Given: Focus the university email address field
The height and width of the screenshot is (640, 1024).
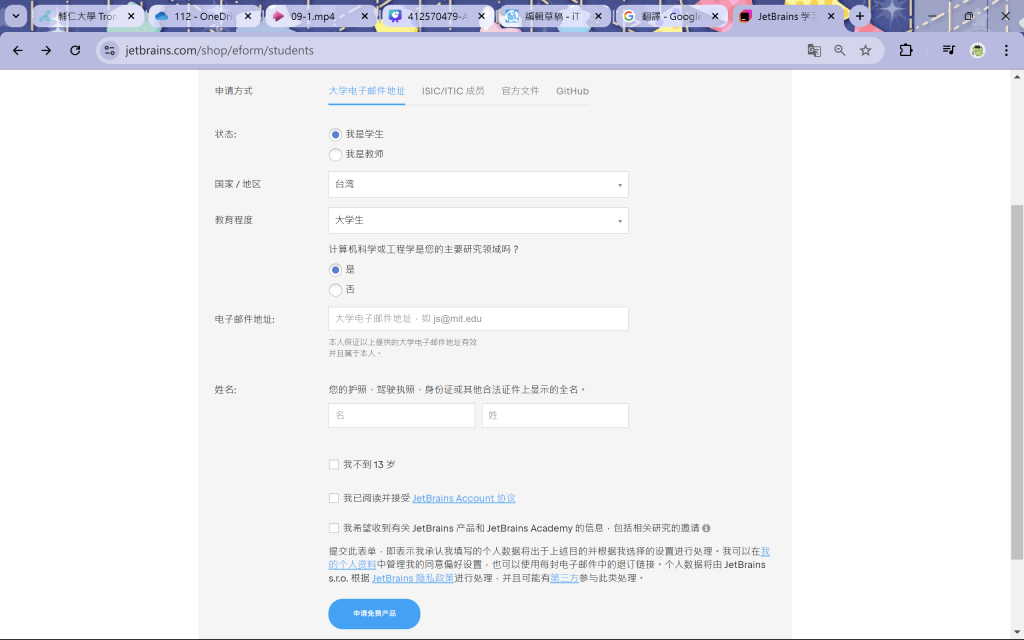Looking at the screenshot, I should (x=478, y=319).
